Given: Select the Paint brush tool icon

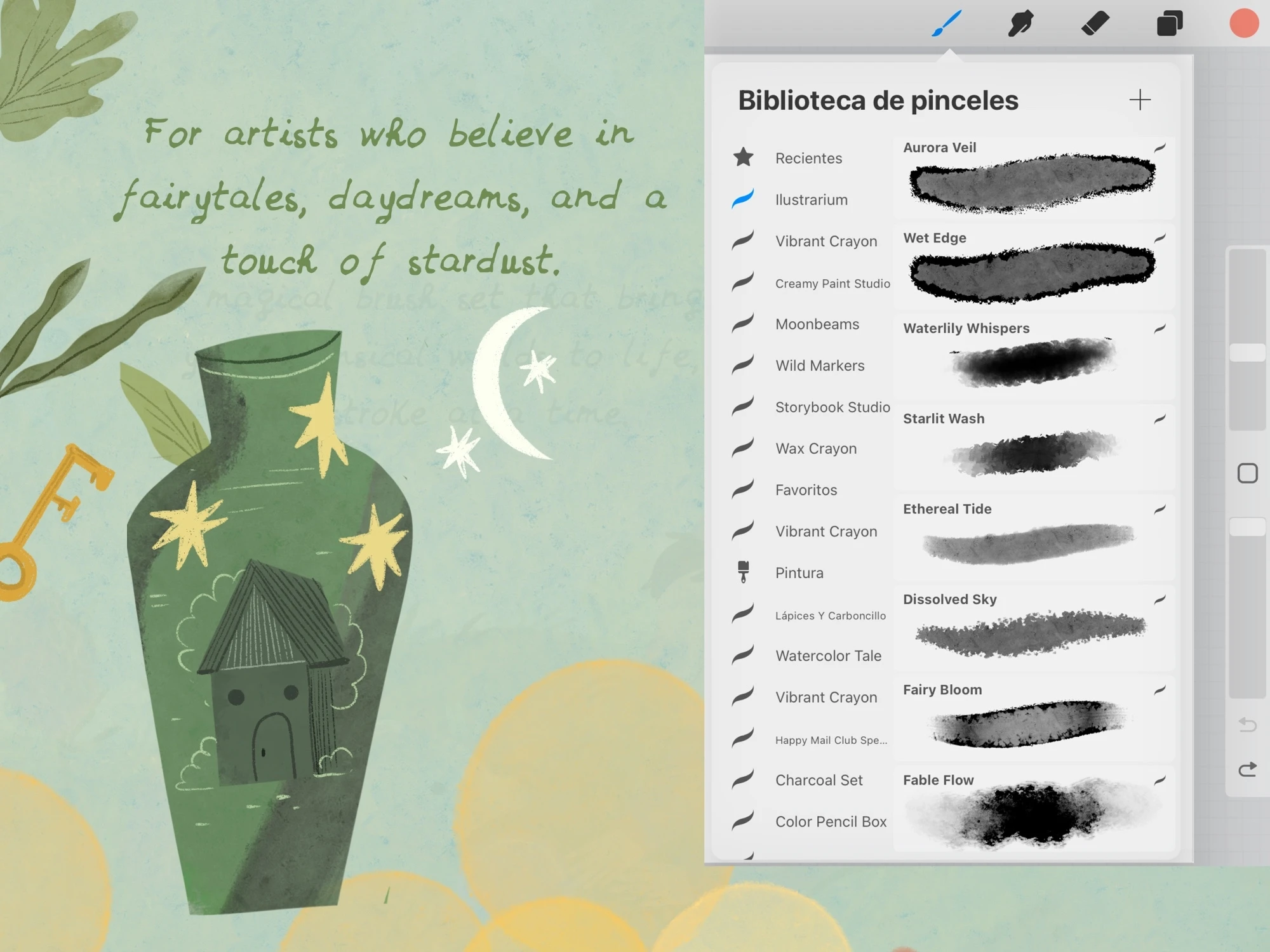Looking at the screenshot, I should (x=946, y=24).
